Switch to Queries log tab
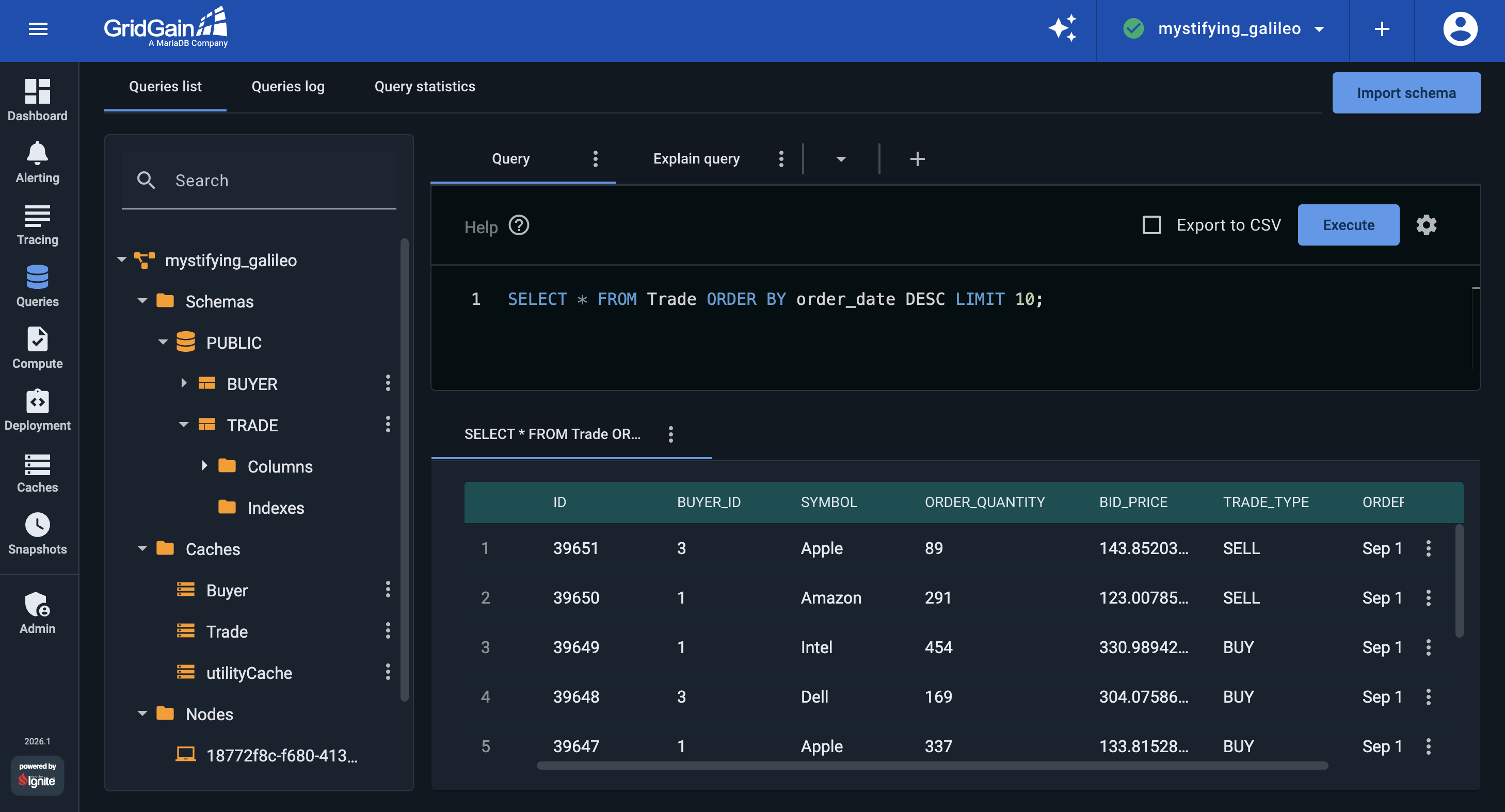This screenshot has width=1505, height=812. [x=288, y=87]
